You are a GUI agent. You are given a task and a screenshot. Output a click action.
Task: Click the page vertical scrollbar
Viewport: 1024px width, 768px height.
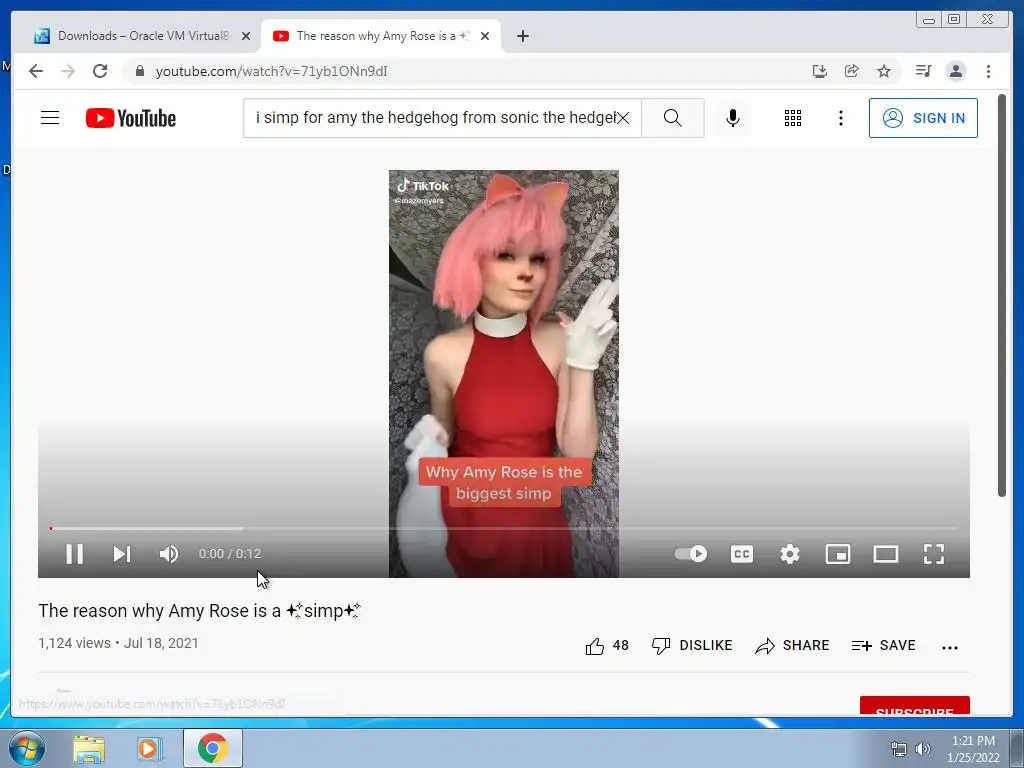tap(1002, 294)
